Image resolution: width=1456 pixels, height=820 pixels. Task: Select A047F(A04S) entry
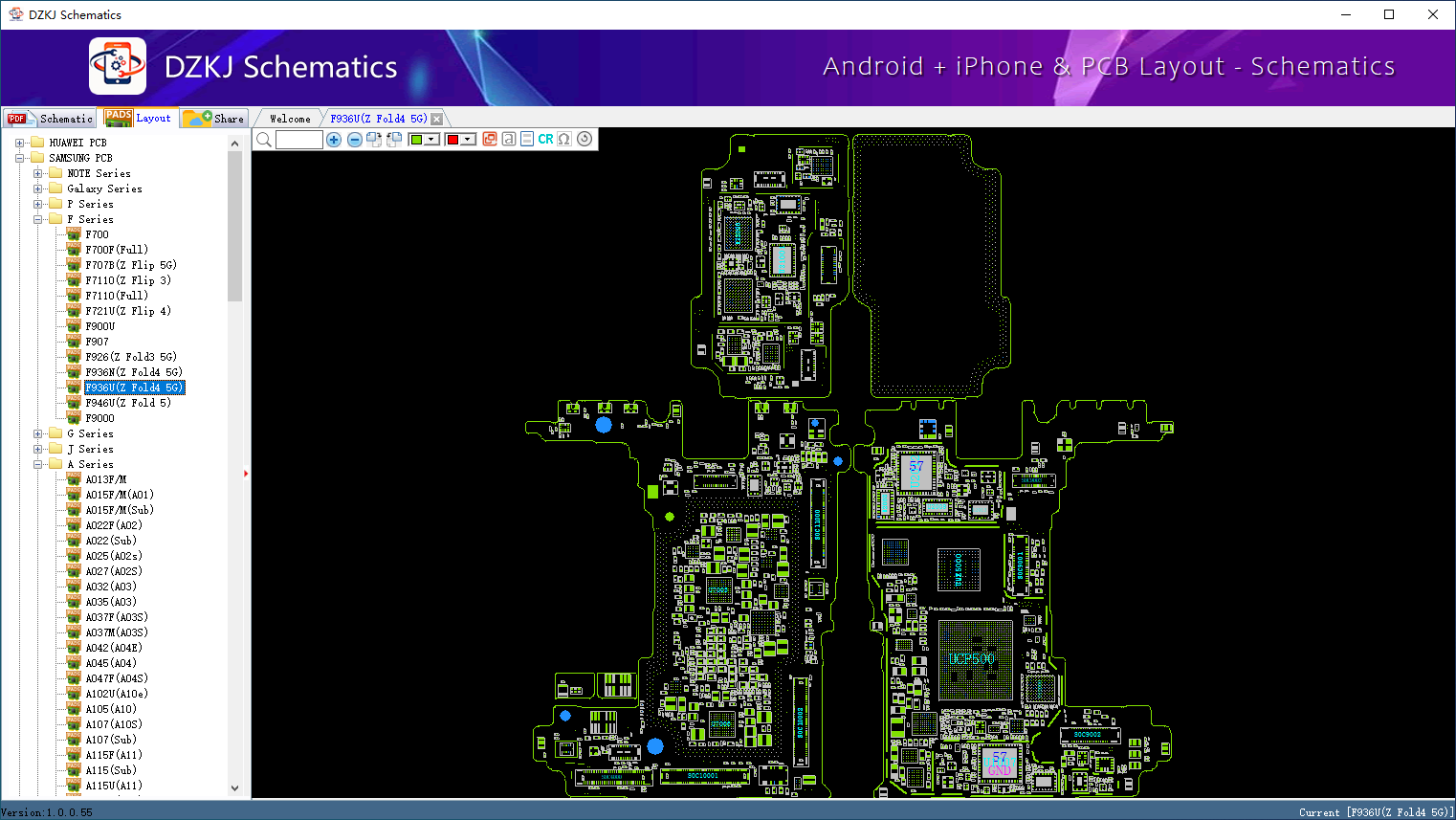click(117, 678)
